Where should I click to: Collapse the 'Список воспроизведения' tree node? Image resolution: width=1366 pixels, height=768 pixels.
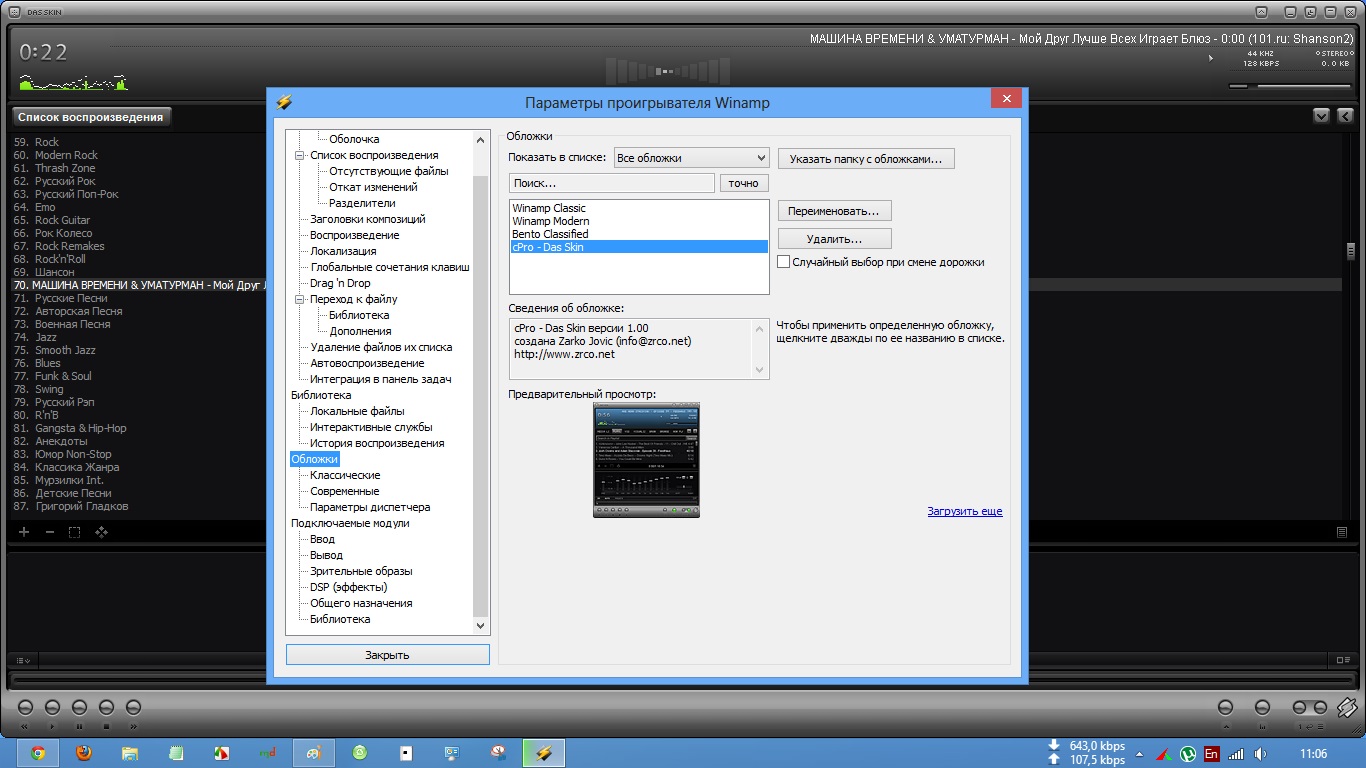coord(299,155)
